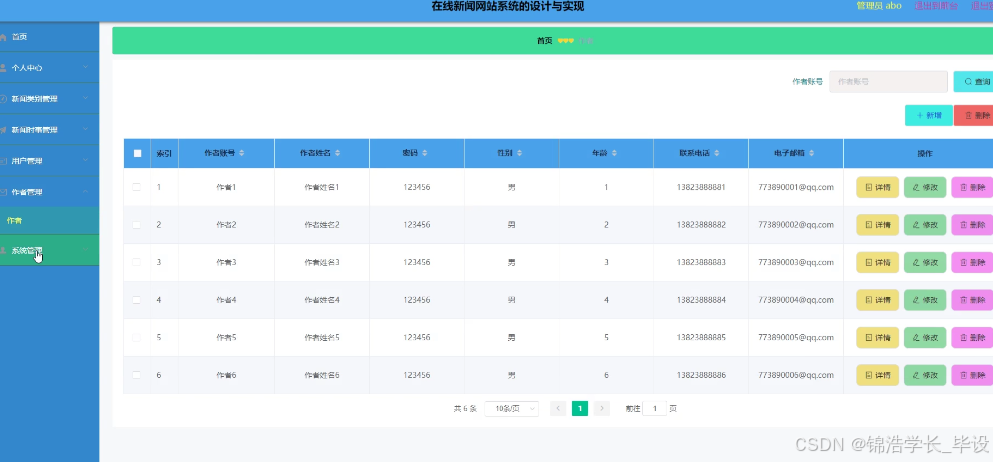Check the checkbox for row 作者4

tap(136, 300)
